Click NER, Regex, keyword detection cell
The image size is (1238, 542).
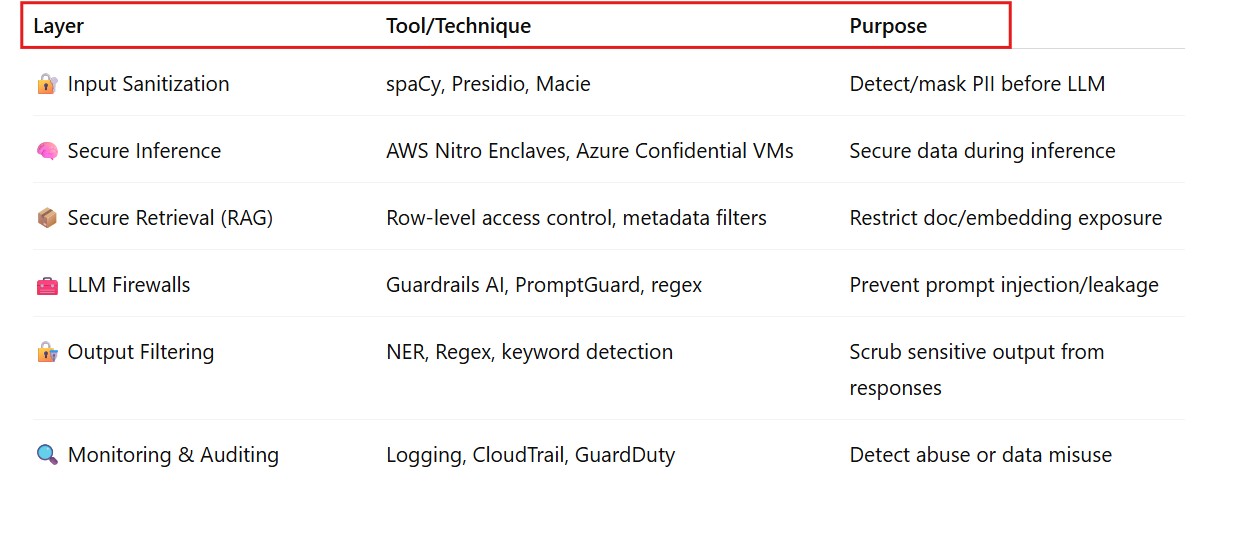coord(529,352)
